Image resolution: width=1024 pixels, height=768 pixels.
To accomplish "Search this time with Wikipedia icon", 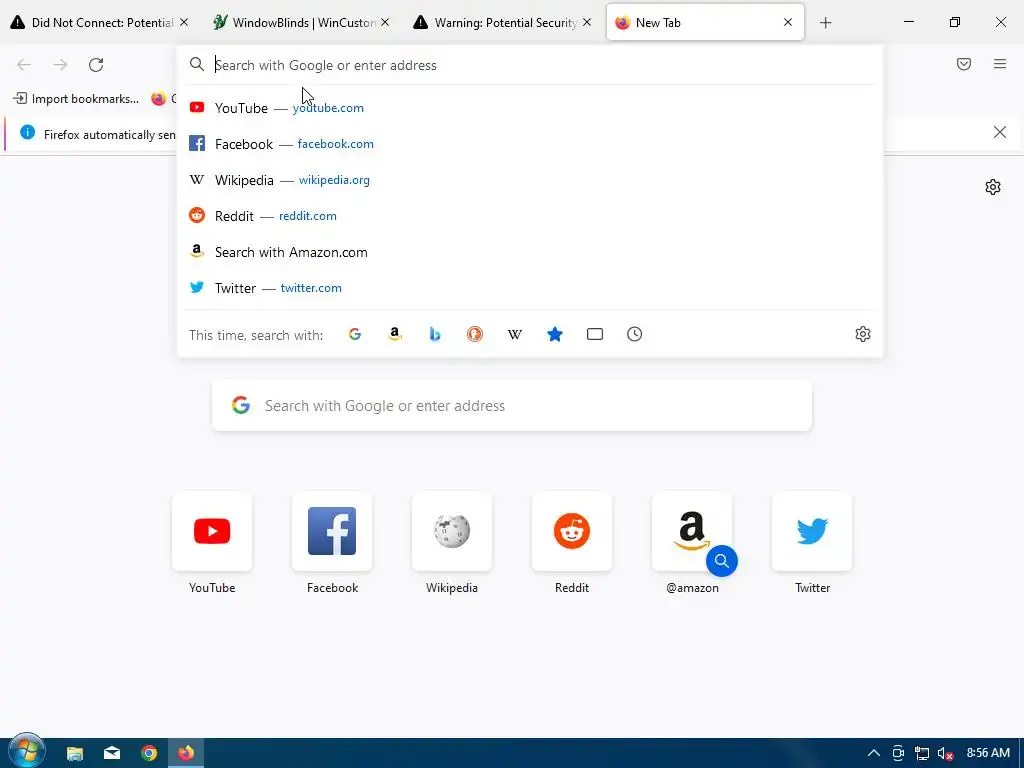I will (x=515, y=334).
